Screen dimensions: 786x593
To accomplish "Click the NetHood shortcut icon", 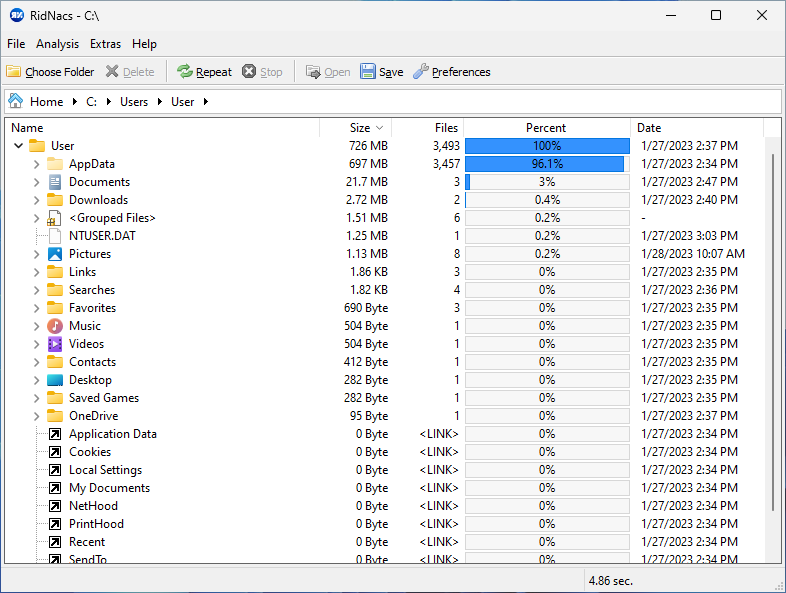I will tap(55, 506).
